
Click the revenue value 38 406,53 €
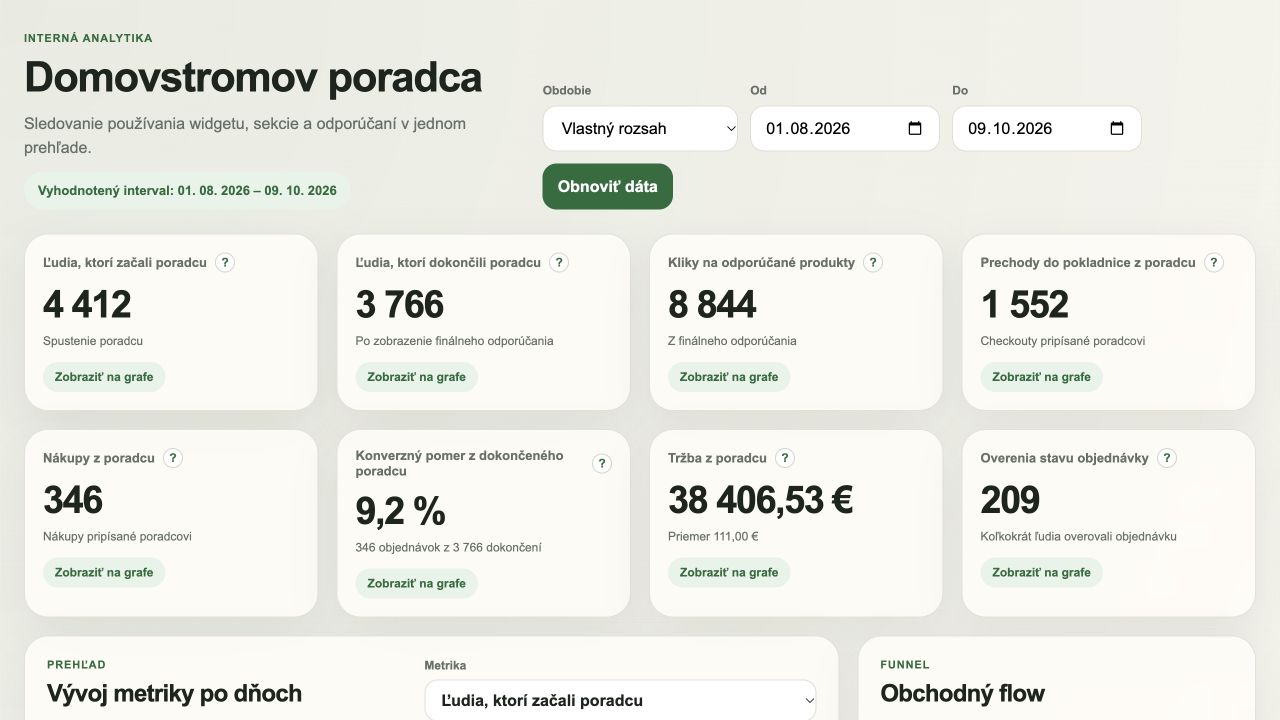tap(761, 499)
